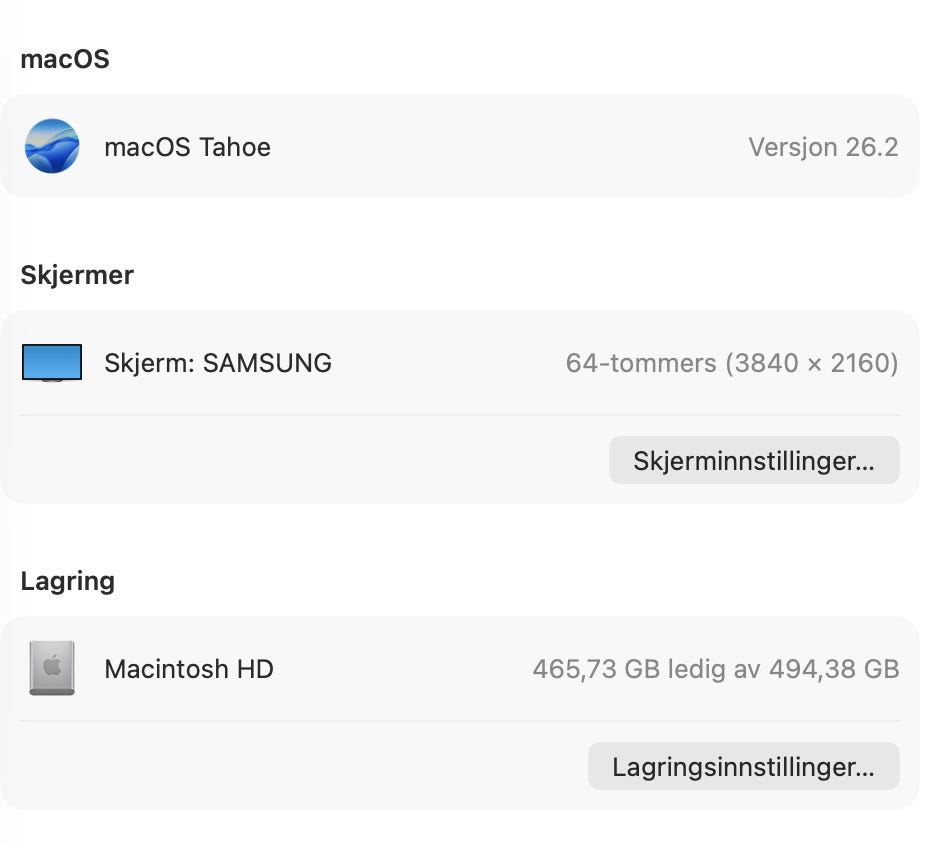Click the divider line under the SAMSUNG row

[x=460, y=415]
